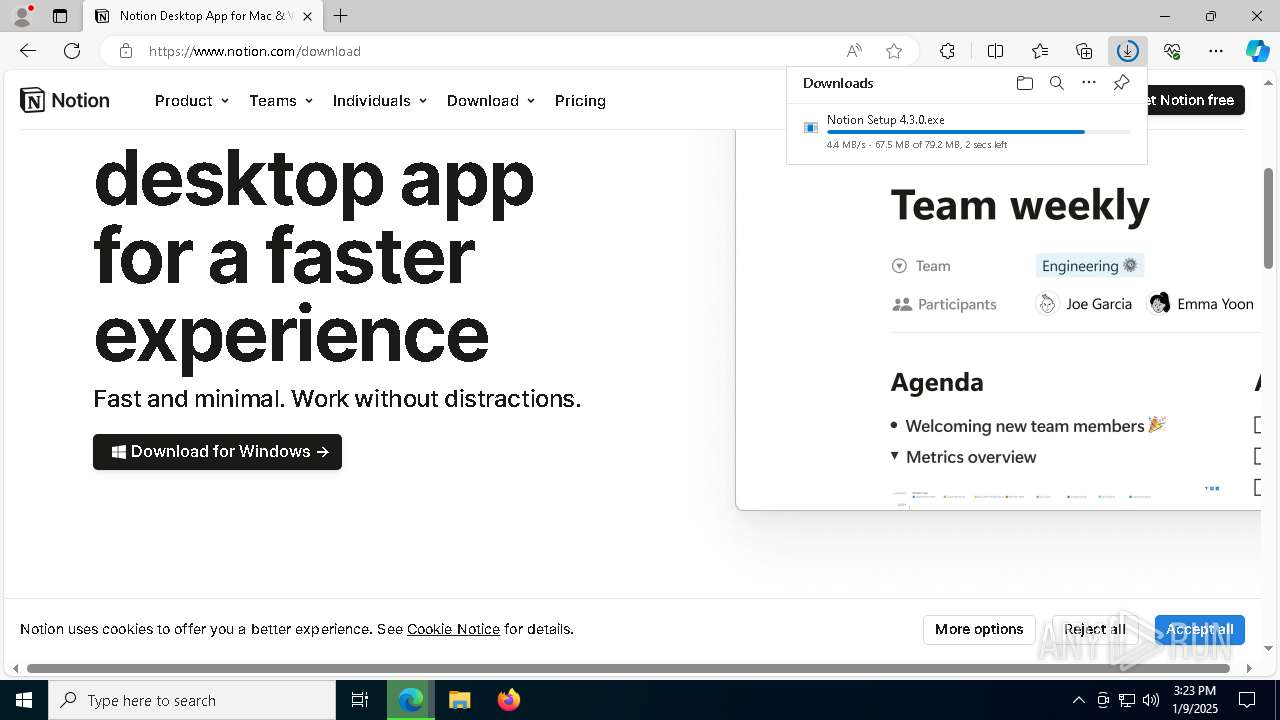Click the horizontal page scrollbar
Viewport: 1280px width, 720px height.
pos(628,668)
